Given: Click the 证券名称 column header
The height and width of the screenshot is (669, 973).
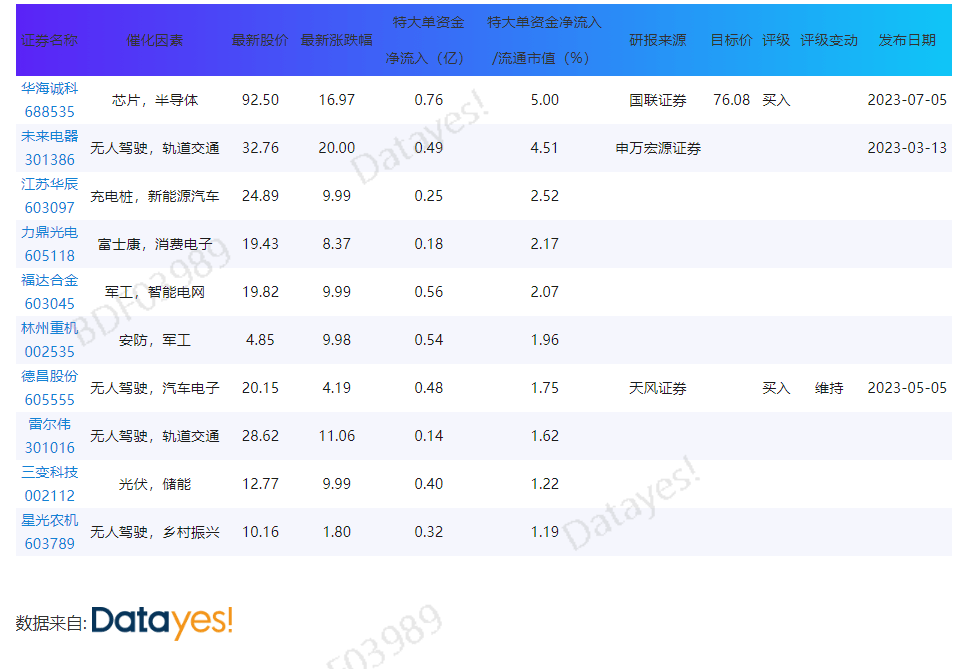Looking at the screenshot, I should (49, 41).
